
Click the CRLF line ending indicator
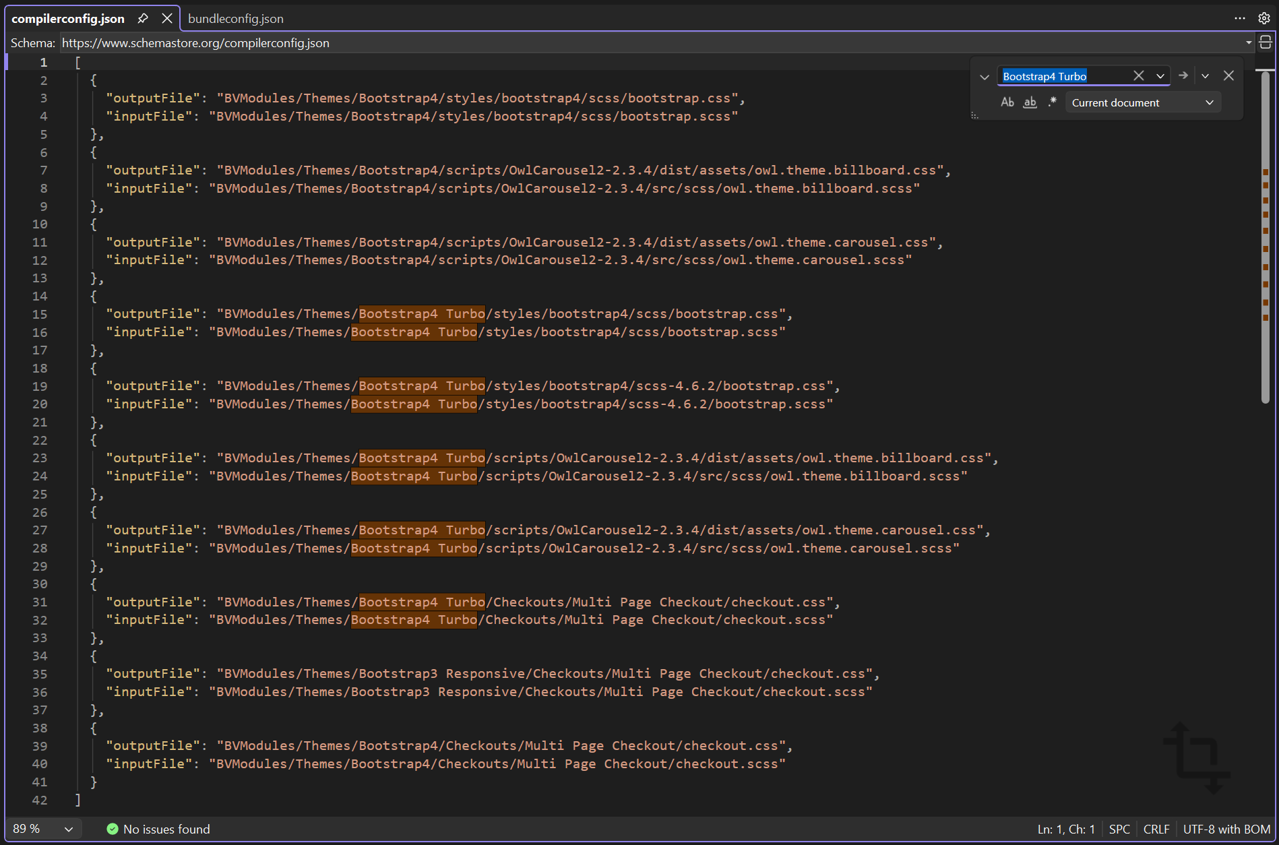tap(1156, 829)
